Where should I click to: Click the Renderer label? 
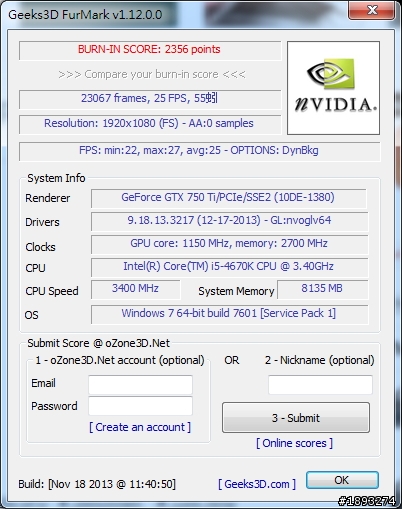48,198
